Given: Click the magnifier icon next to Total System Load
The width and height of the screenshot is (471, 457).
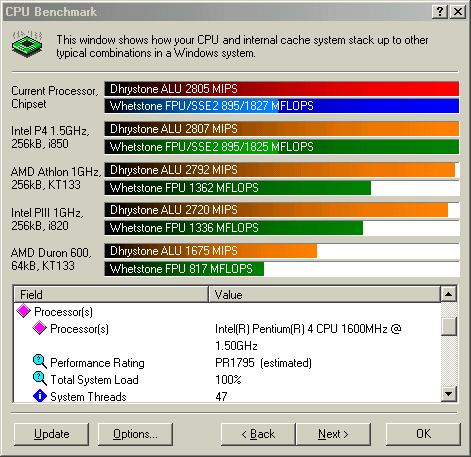Looking at the screenshot, I should [40, 379].
